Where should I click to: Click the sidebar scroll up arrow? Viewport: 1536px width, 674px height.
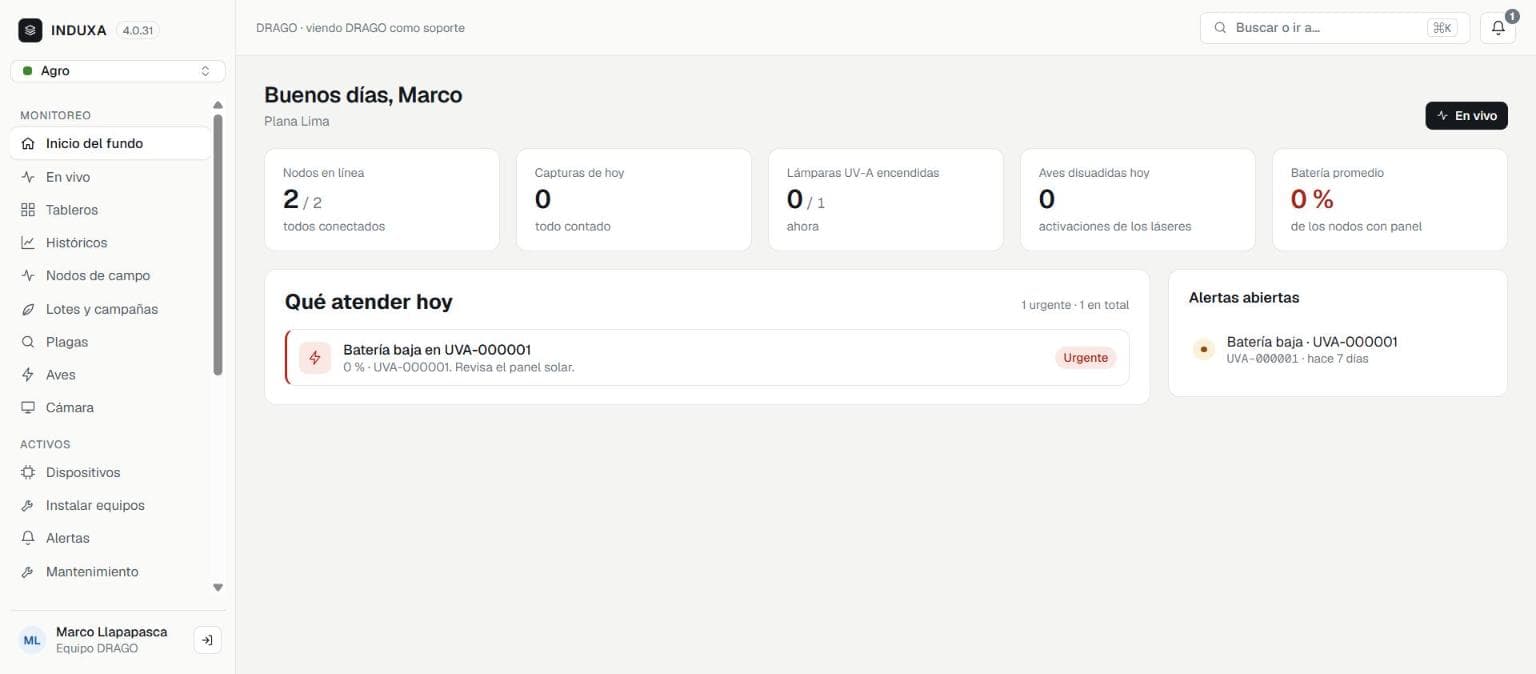coord(218,105)
